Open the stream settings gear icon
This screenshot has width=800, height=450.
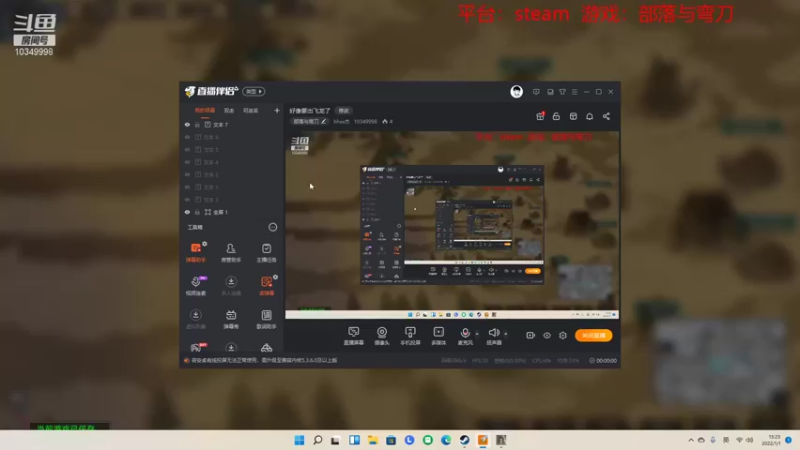[562, 335]
